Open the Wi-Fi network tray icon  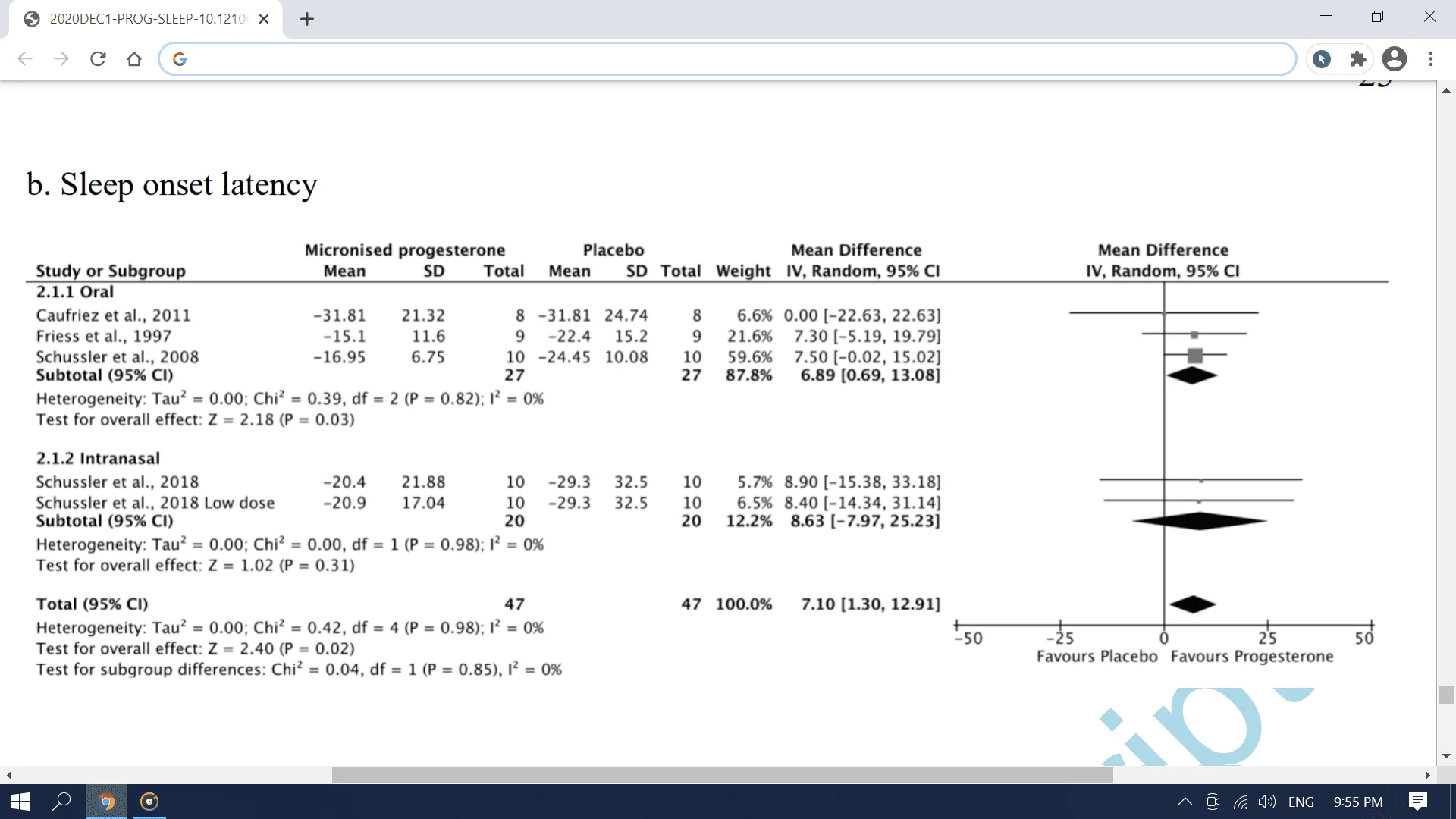point(1241,802)
